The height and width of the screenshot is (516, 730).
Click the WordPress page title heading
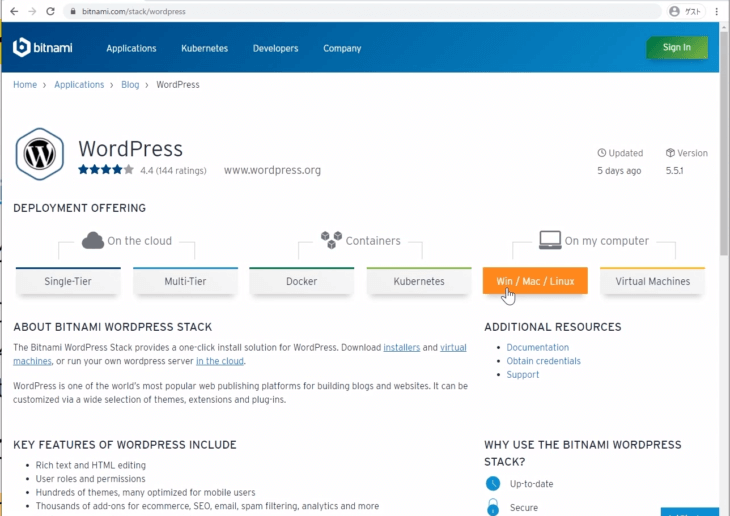point(130,149)
